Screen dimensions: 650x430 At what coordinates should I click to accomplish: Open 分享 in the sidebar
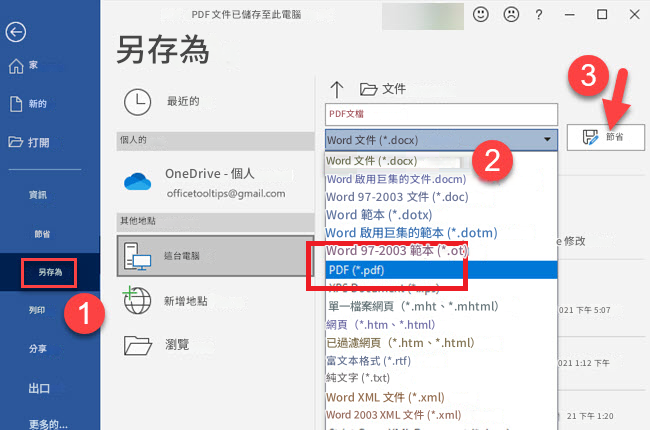point(38,349)
